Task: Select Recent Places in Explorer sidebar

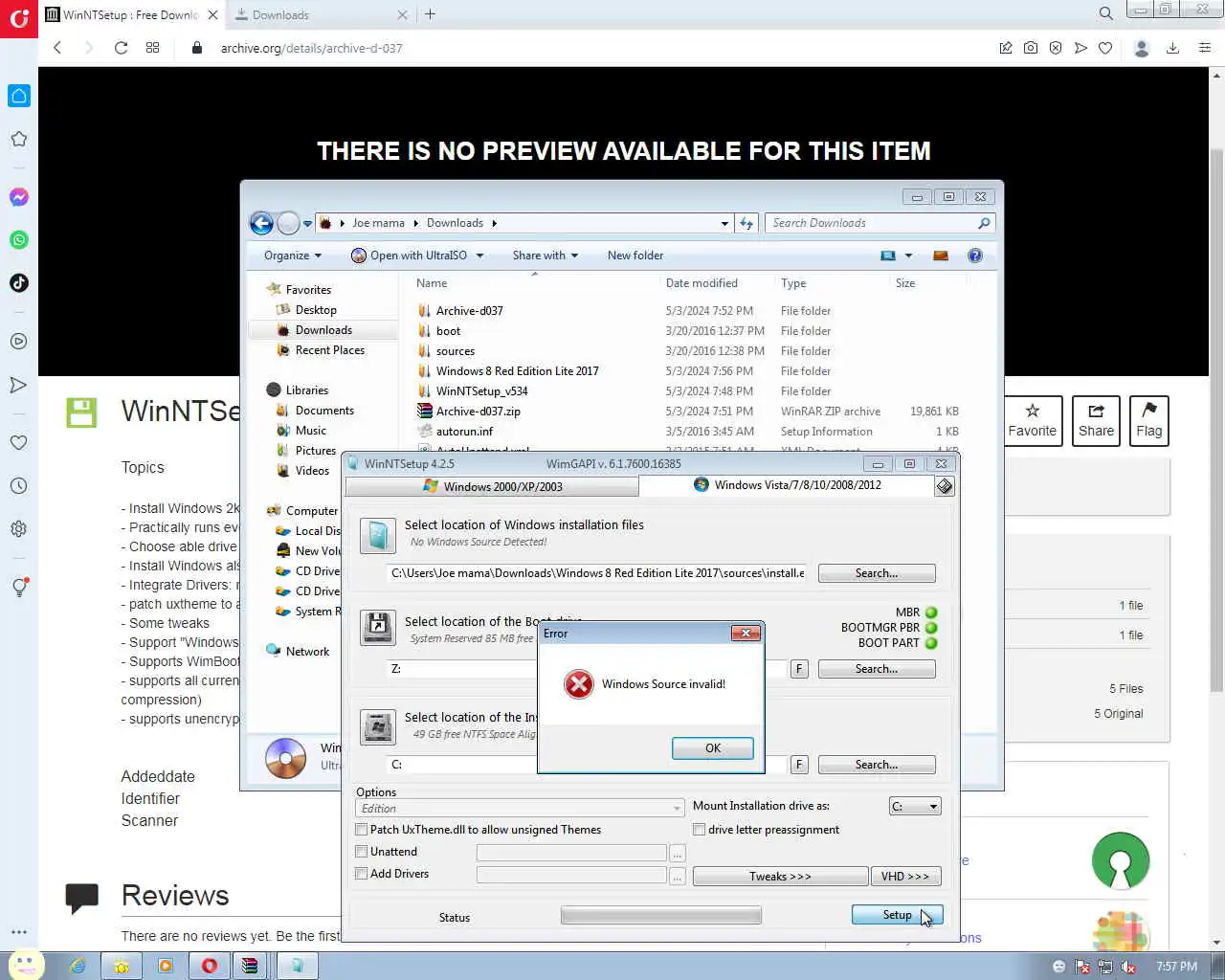Action: 329,350
